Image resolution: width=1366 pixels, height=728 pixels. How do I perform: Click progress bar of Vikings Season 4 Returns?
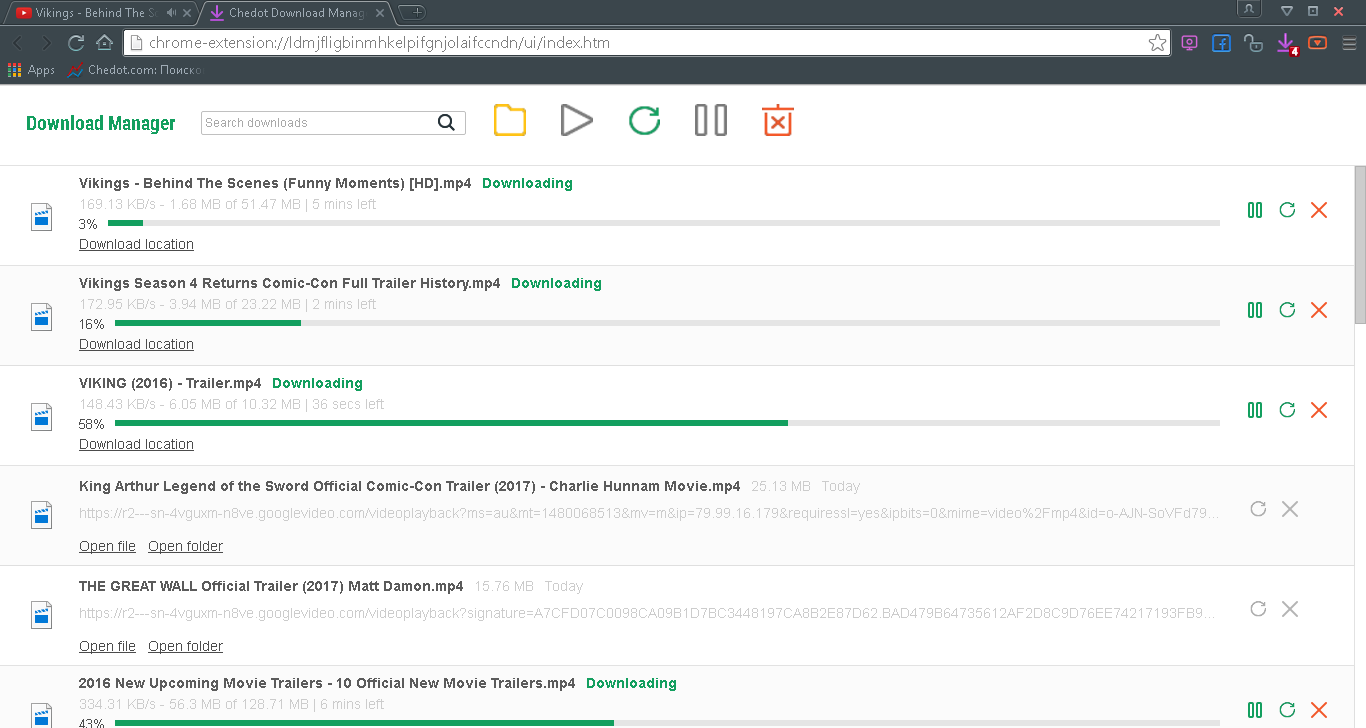[x=667, y=323]
